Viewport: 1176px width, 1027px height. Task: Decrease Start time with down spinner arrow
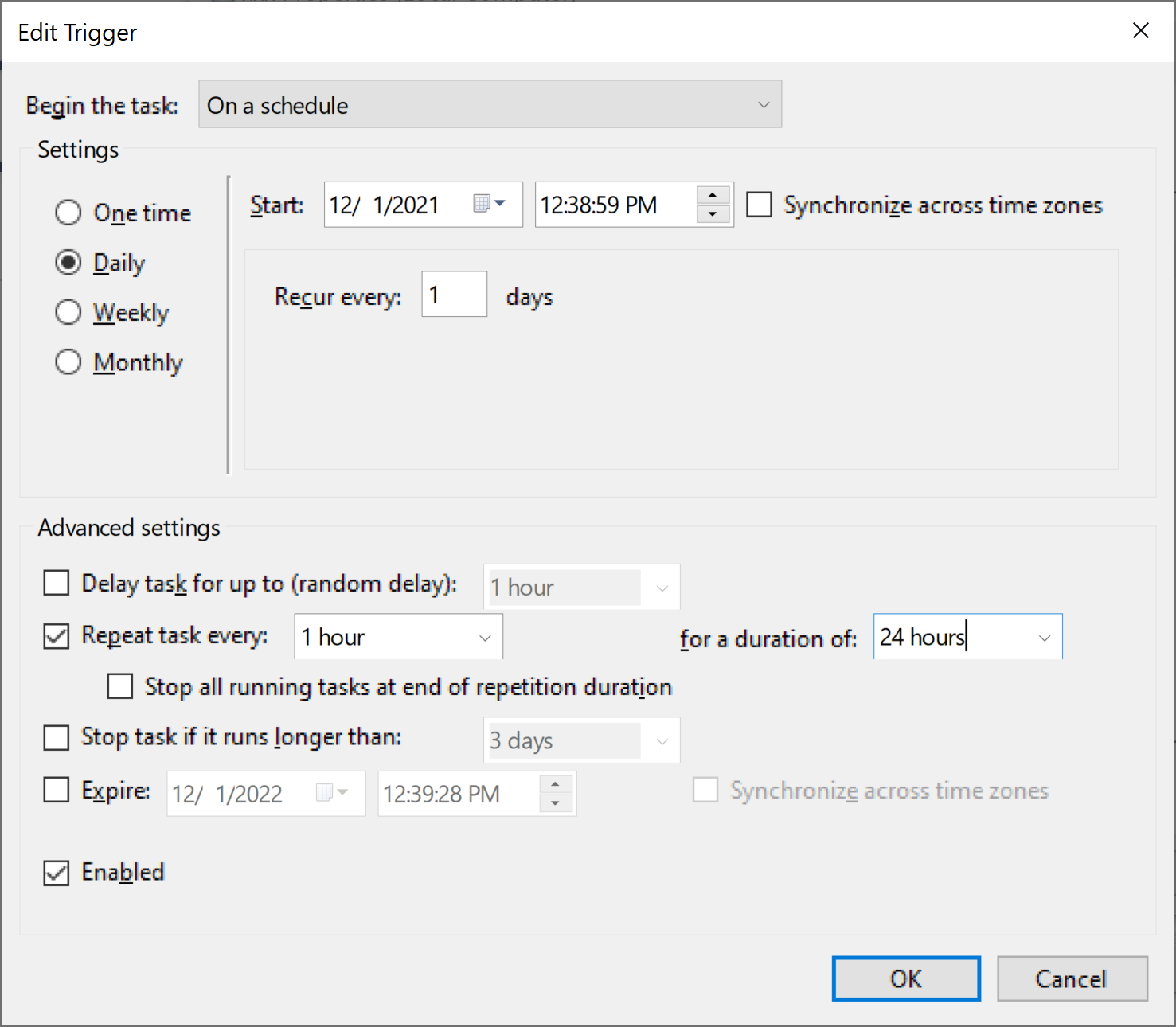[x=713, y=214]
